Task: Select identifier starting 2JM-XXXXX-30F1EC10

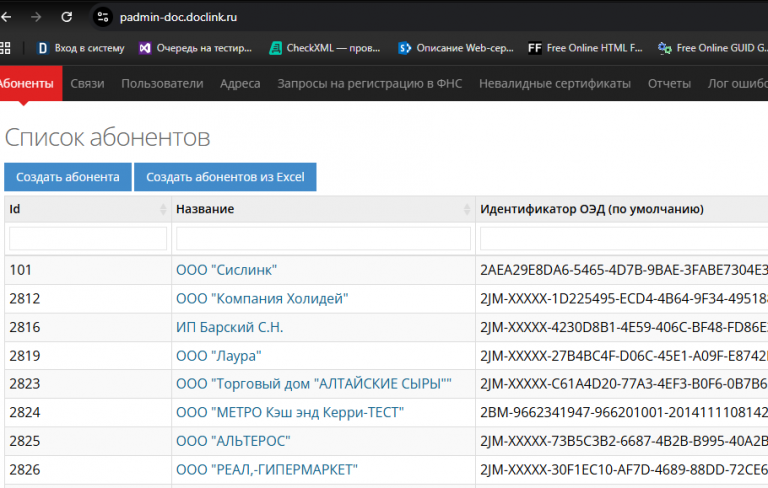Action: coord(624,469)
